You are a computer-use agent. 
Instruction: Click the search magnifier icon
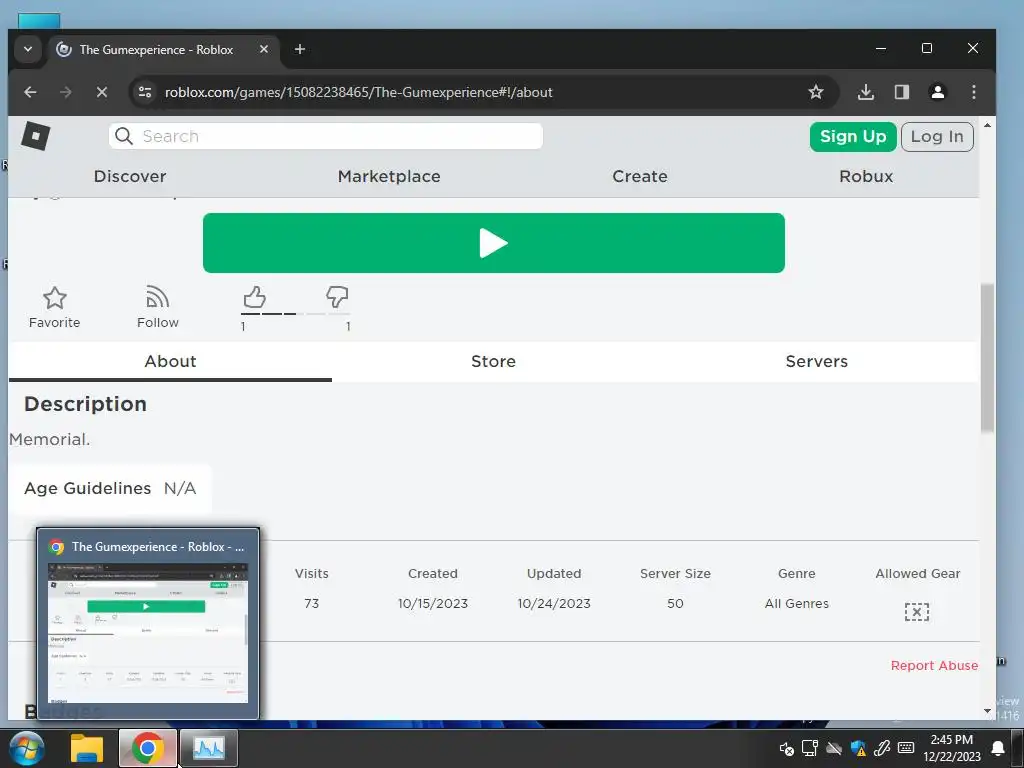coord(123,136)
